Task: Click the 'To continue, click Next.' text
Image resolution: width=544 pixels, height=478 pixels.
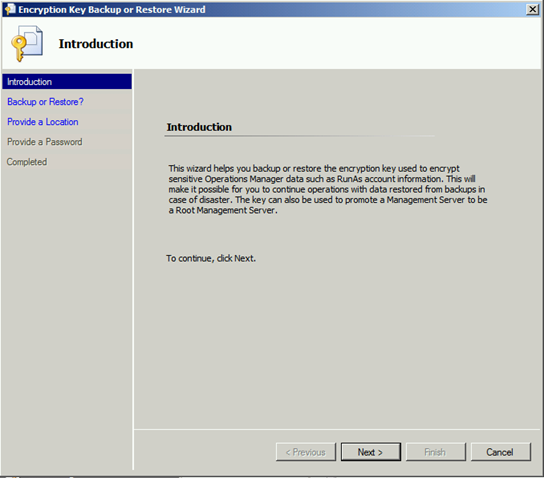Action: coord(211,258)
